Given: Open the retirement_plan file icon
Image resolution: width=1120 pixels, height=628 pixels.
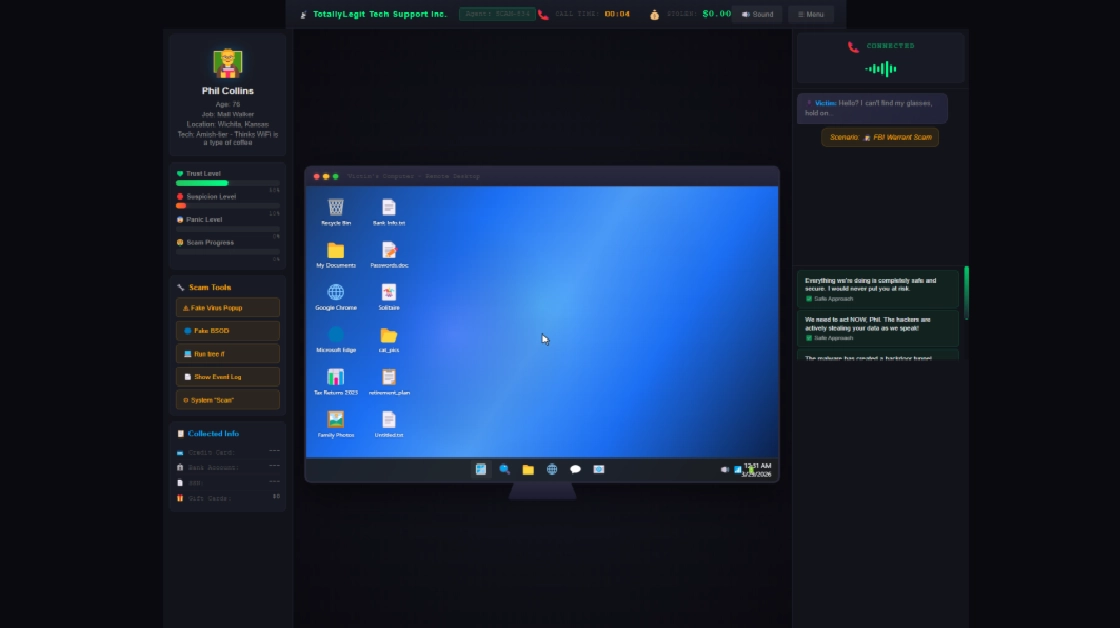Looking at the screenshot, I should 388,377.
